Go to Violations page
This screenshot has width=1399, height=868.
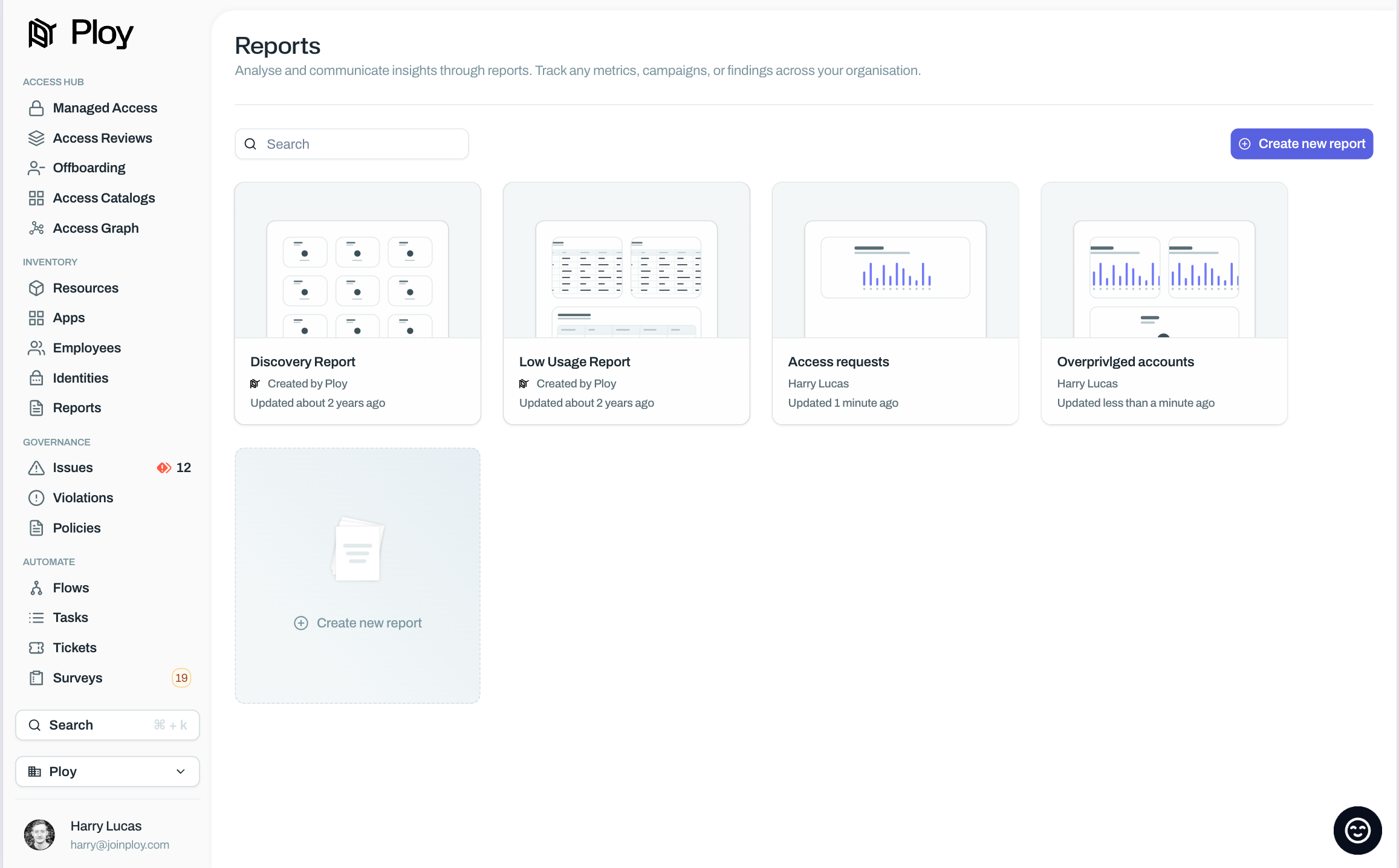click(x=83, y=498)
